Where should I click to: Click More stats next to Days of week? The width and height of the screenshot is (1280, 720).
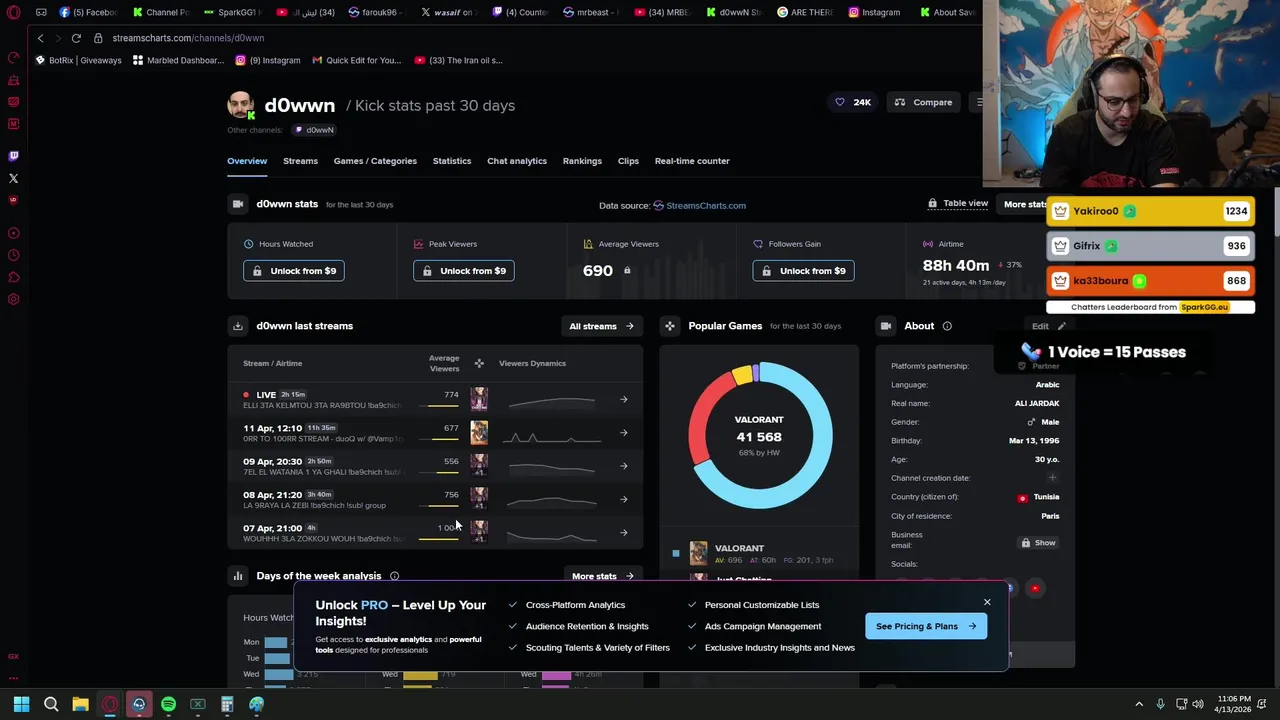[x=603, y=576]
